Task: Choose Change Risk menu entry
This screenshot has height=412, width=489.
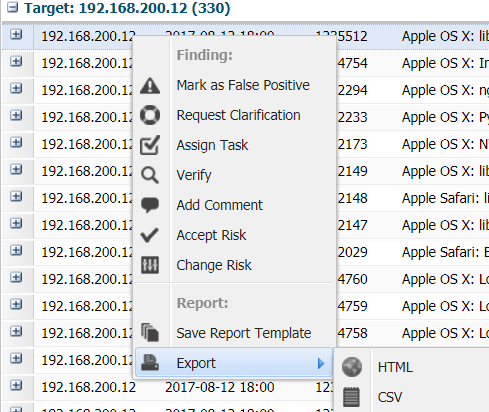Action: (x=214, y=265)
